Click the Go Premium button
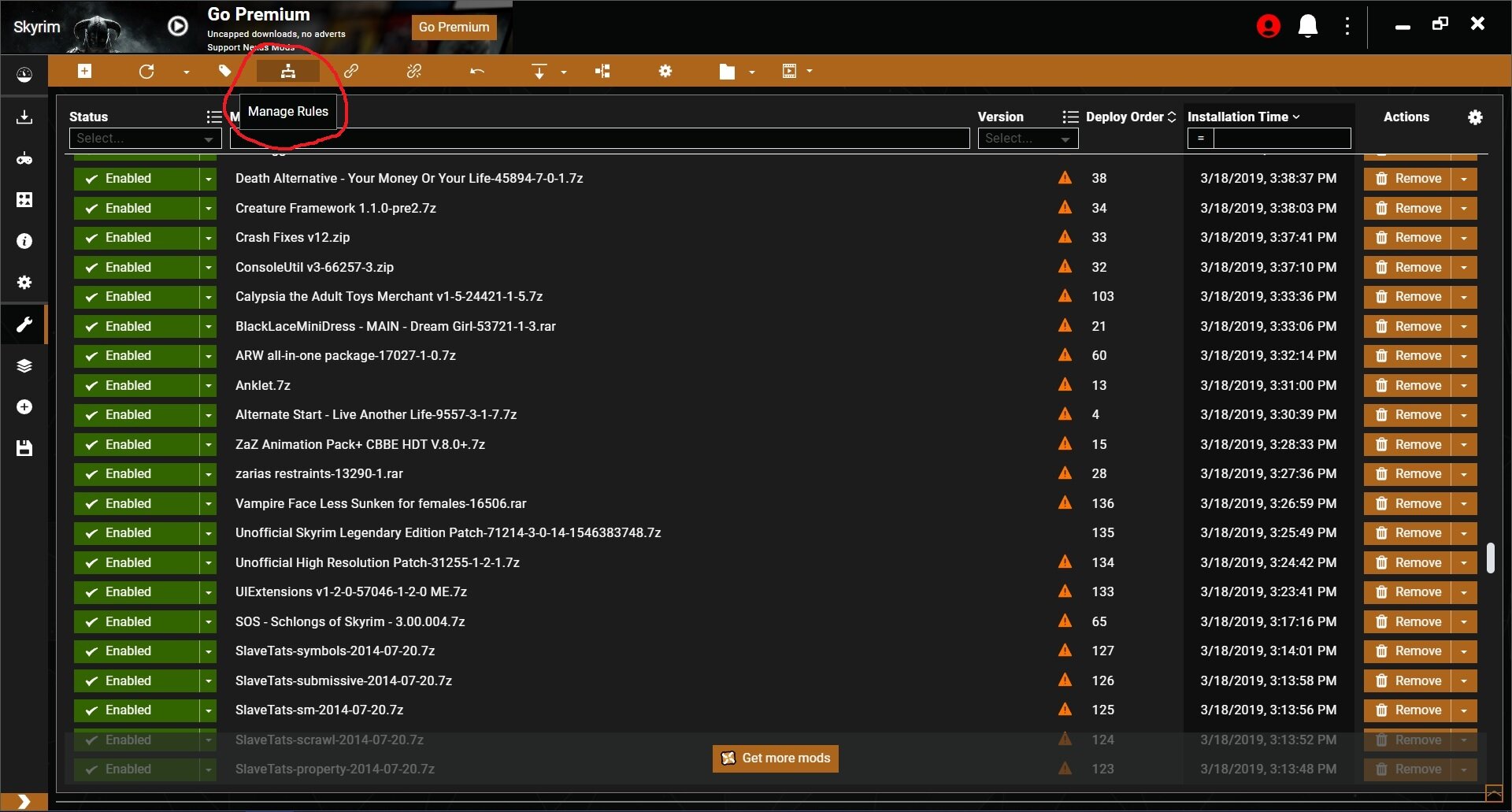Viewport: 1512px width, 812px height. [x=454, y=27]
